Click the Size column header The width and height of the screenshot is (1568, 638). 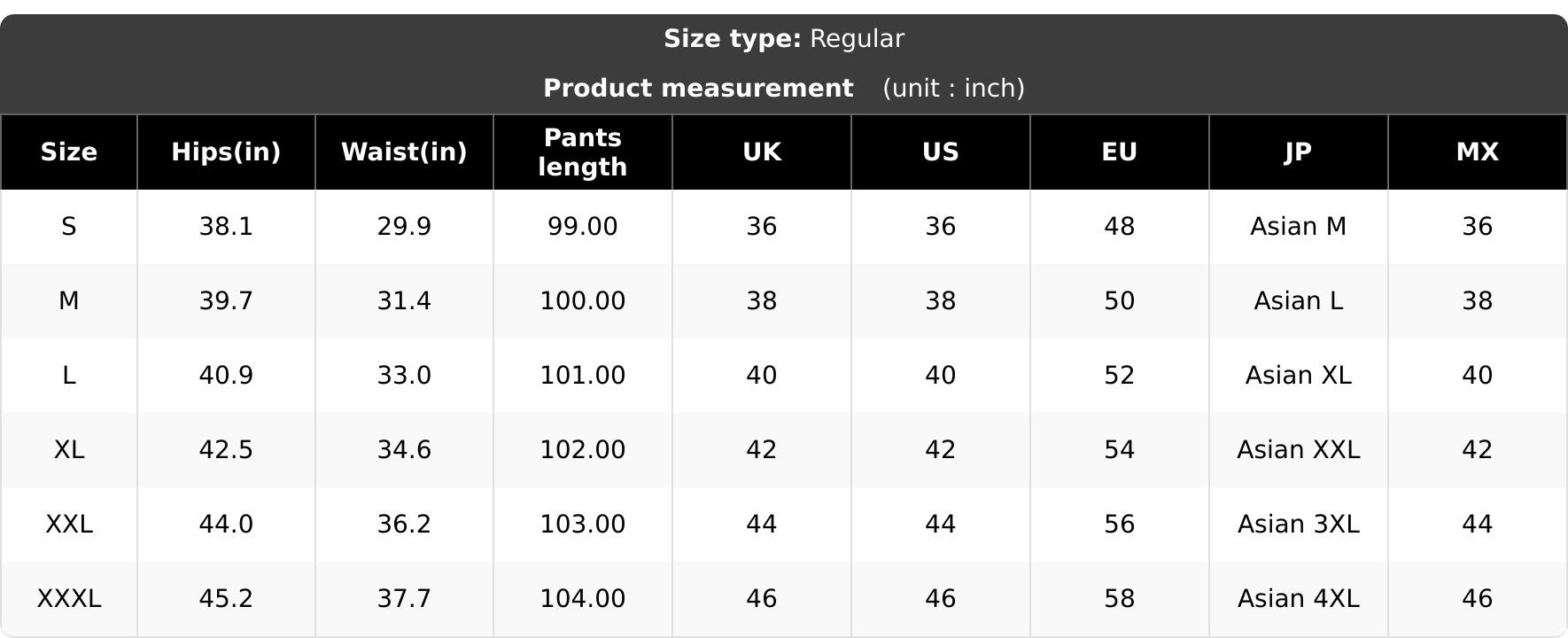coord(69,152)
